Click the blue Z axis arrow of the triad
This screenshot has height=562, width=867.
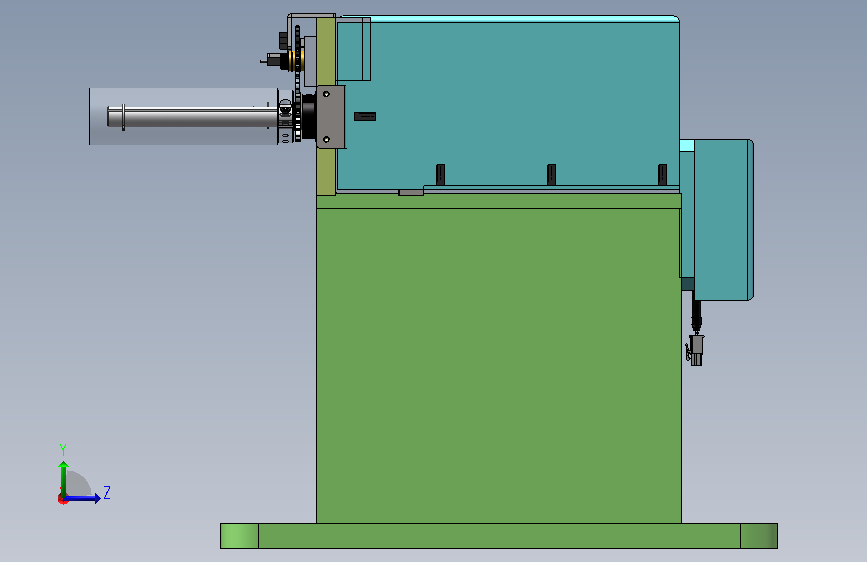[x=83, y=498]
